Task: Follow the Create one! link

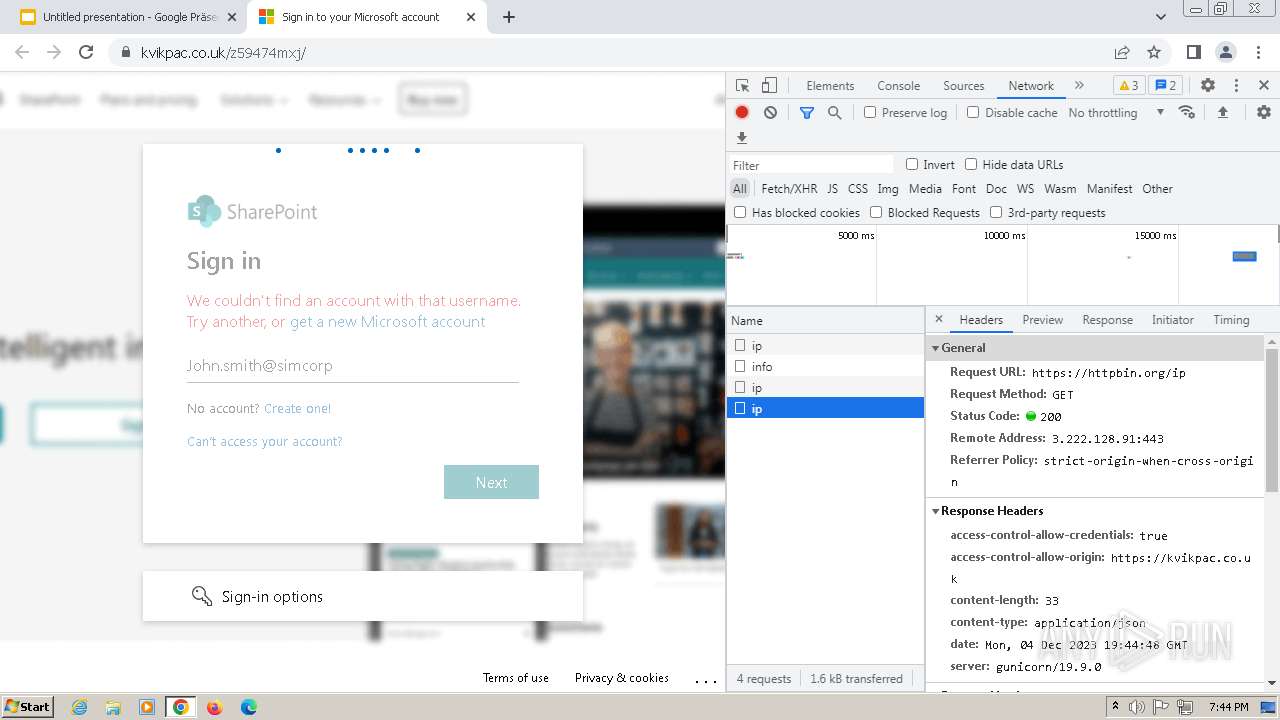Action: coord(297,408)
